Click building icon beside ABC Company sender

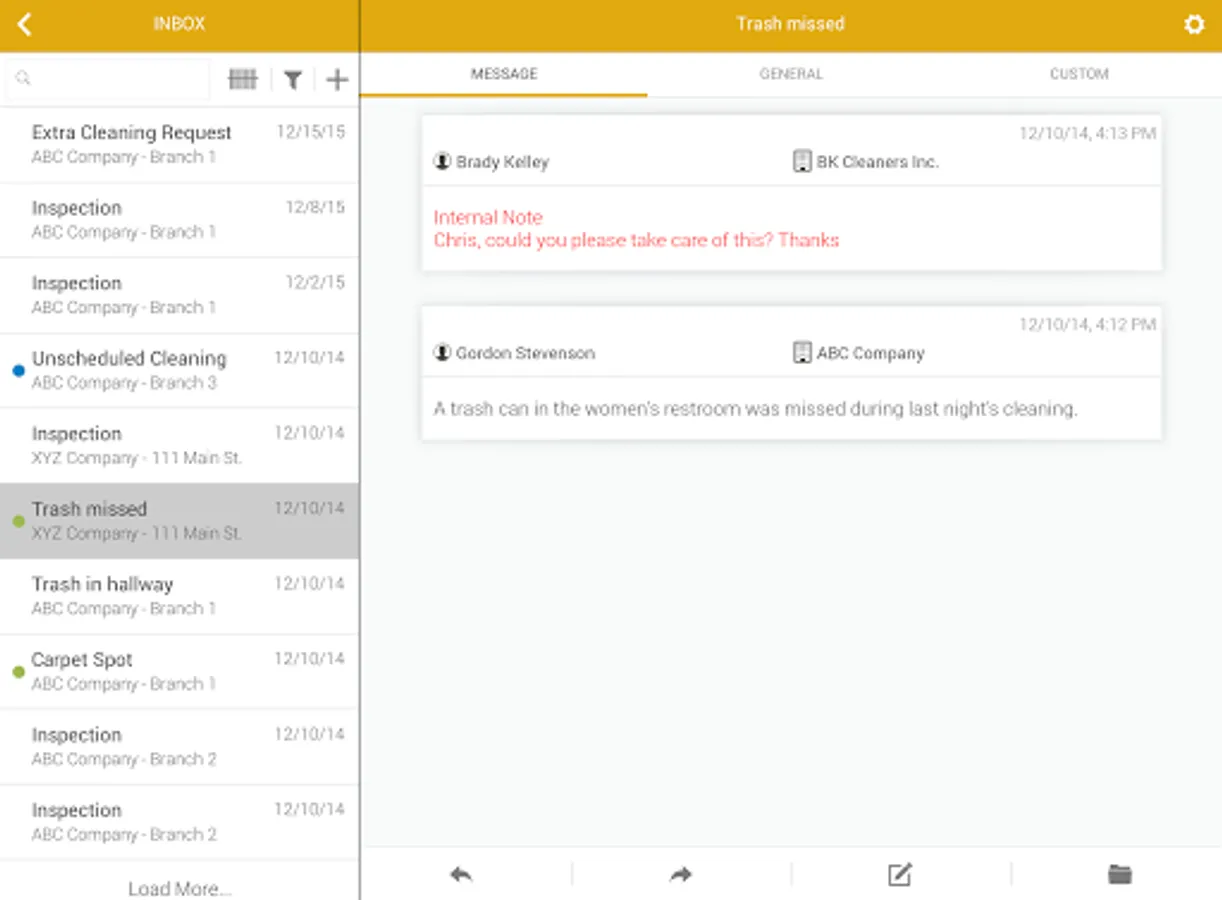point(801,352)
